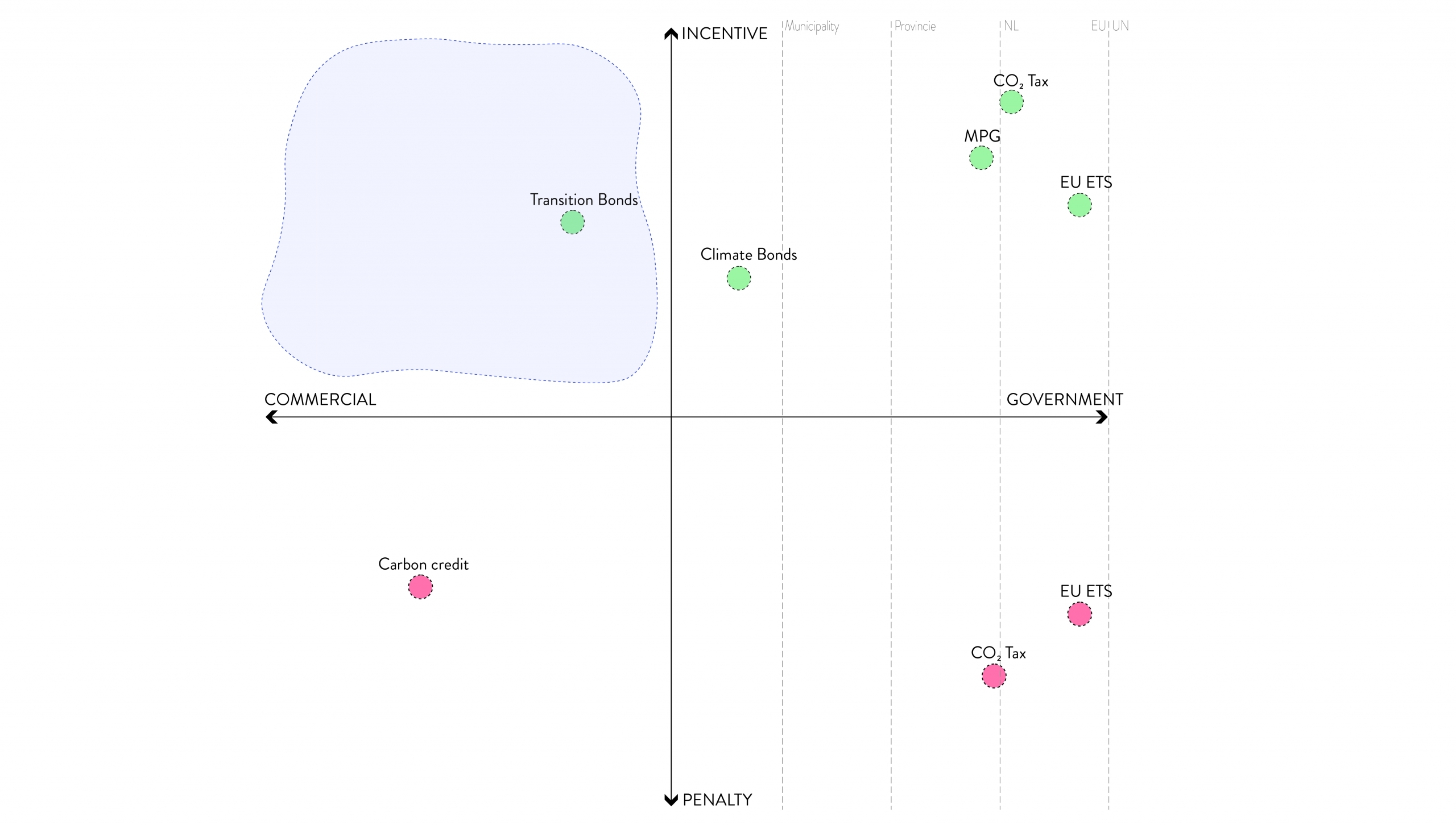Select the green MPG circle
Screen dimensions: 1456x825
[981, 158]
